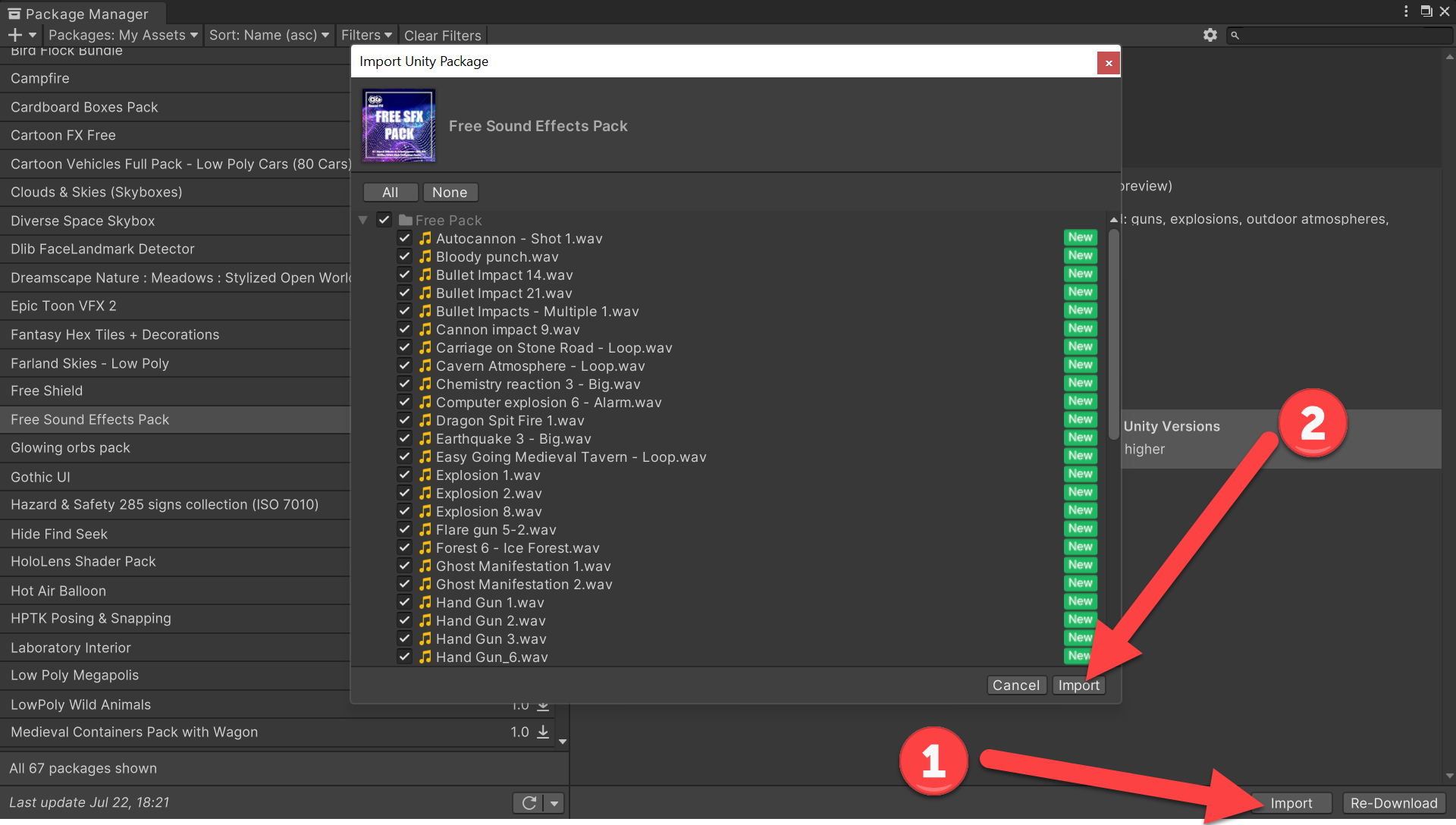Open the Filters dropdown menu
This screenshot has height=825, width=1456.
click(x=366, y=35)
